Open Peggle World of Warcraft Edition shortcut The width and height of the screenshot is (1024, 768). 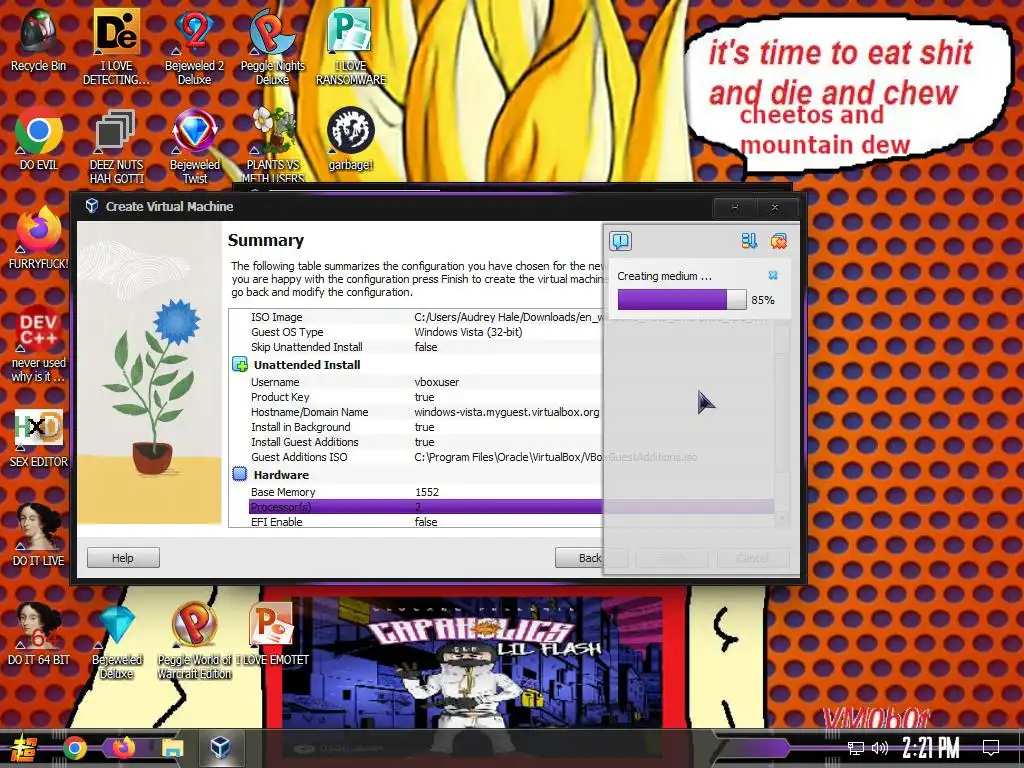195,640
